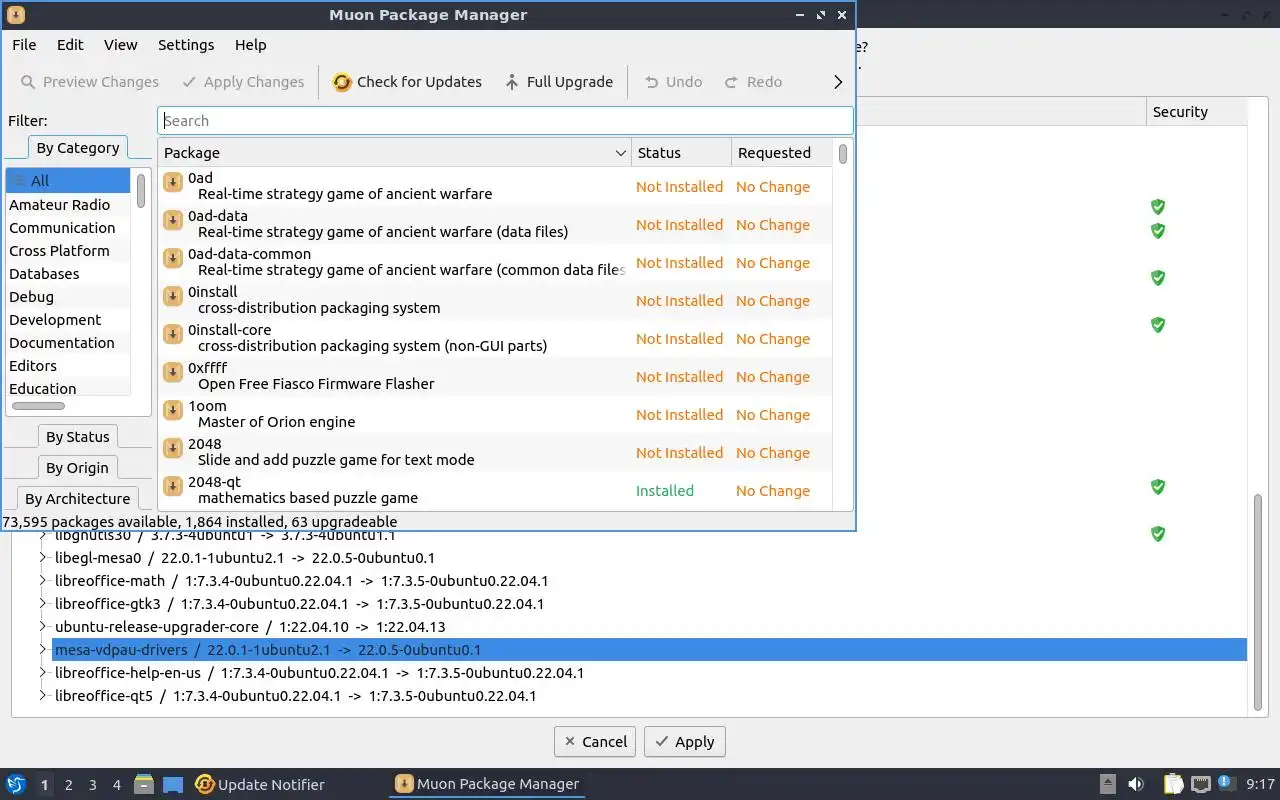Click the Muon icon in the title bar
The image size is (1280, 800).
[x=15, y=15]
